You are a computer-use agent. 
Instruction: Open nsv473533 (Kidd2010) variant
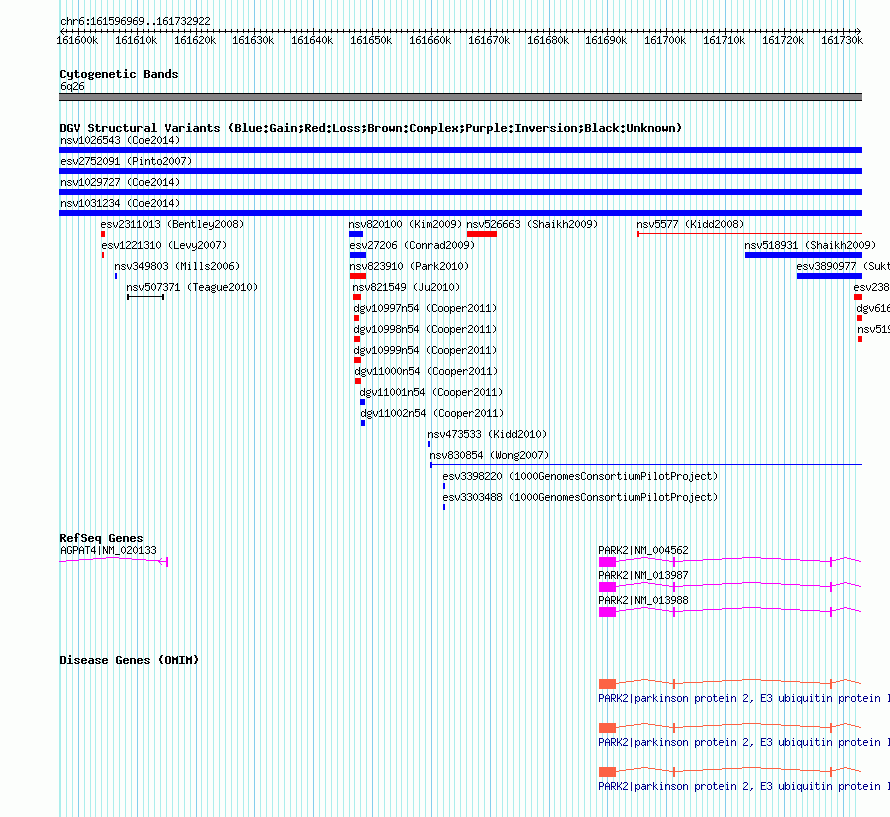pos(487,434)
